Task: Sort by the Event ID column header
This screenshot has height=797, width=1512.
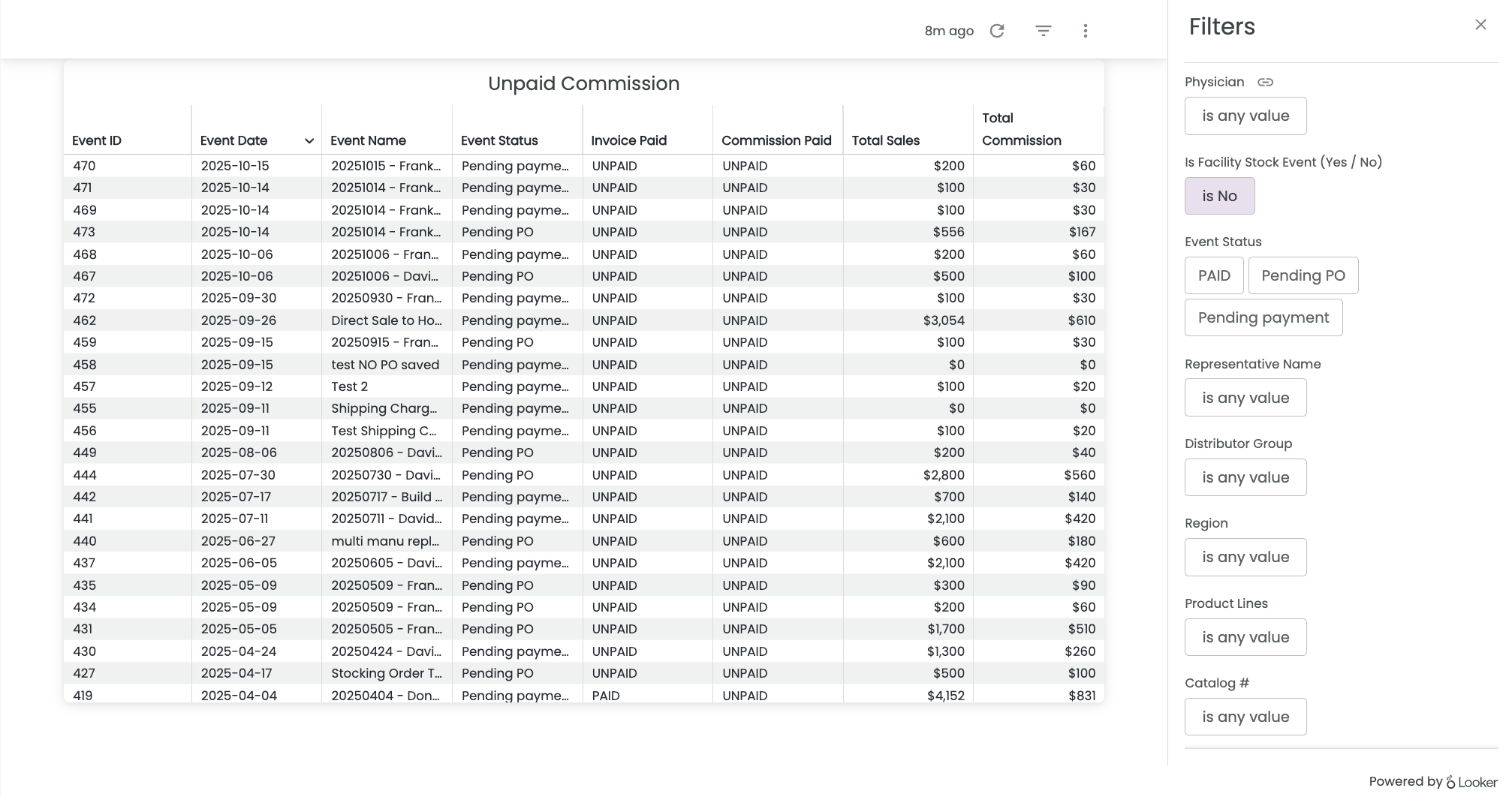Action: point(97,140)
